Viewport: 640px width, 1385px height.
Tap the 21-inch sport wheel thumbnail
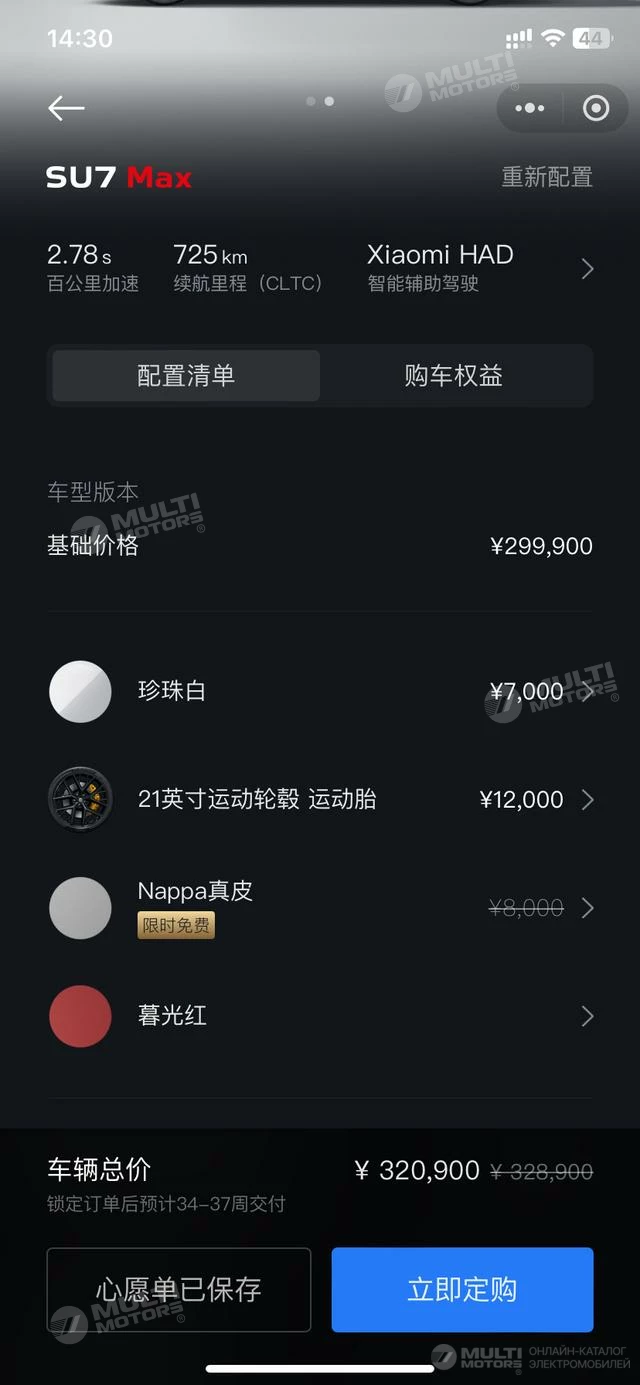tap(80, 799)
